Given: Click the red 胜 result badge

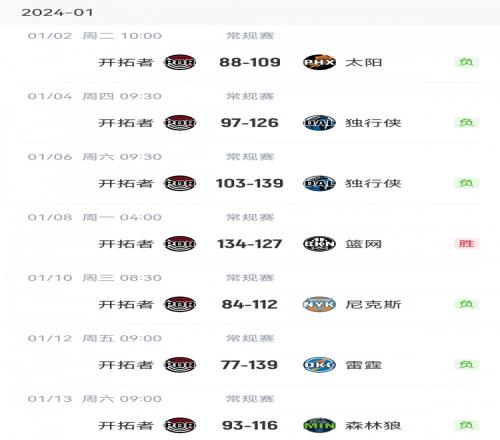Looking at the screenshot, I should (467, 244).
